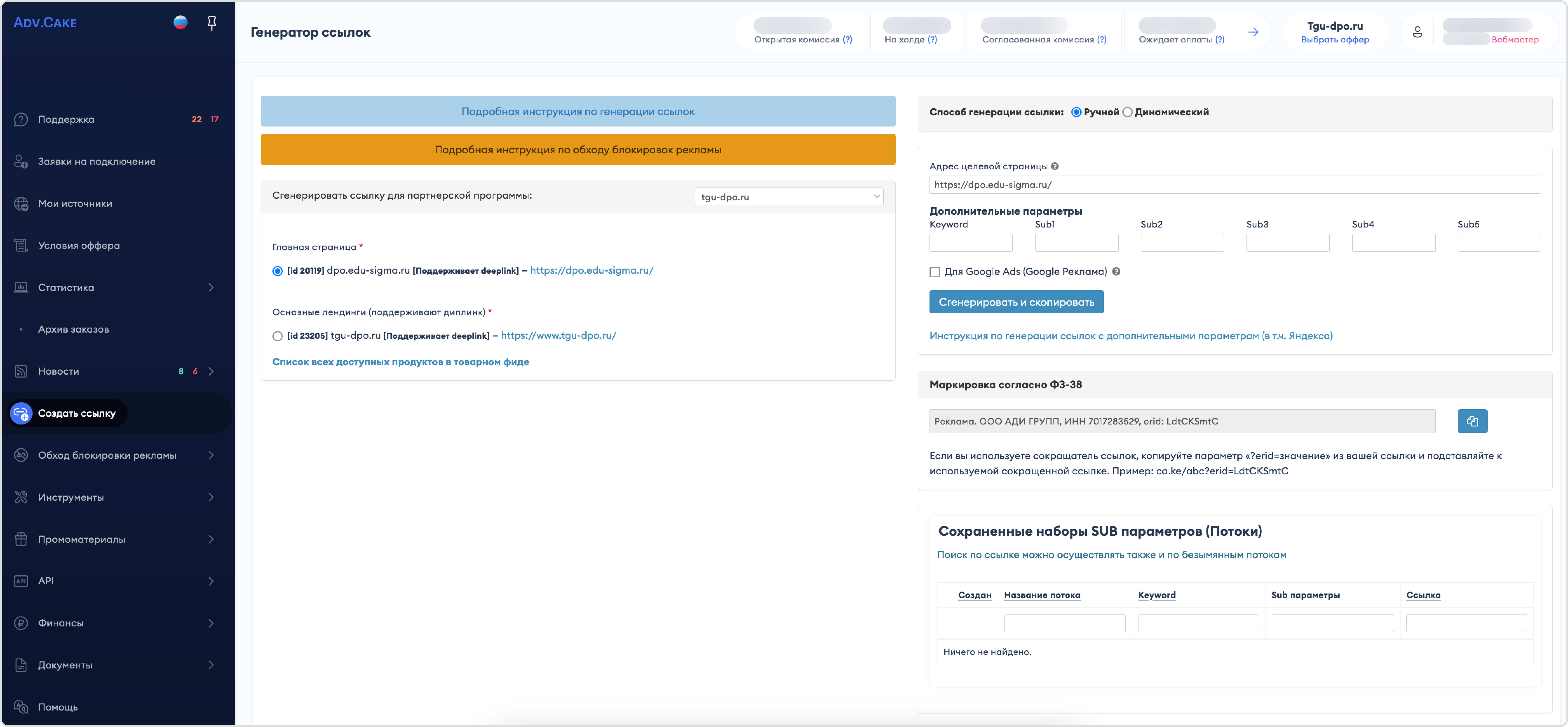Click the Новости feed icon
Image resolution: width=1568 pixels, height=727 pixels.
pos(21,371)
